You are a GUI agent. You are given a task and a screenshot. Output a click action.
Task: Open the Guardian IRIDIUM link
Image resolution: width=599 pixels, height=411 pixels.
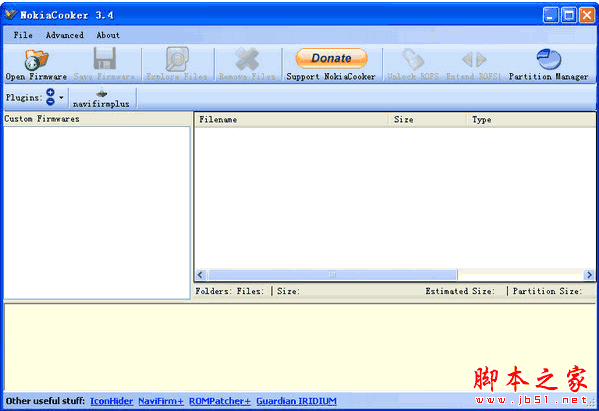tap(296, 401)
